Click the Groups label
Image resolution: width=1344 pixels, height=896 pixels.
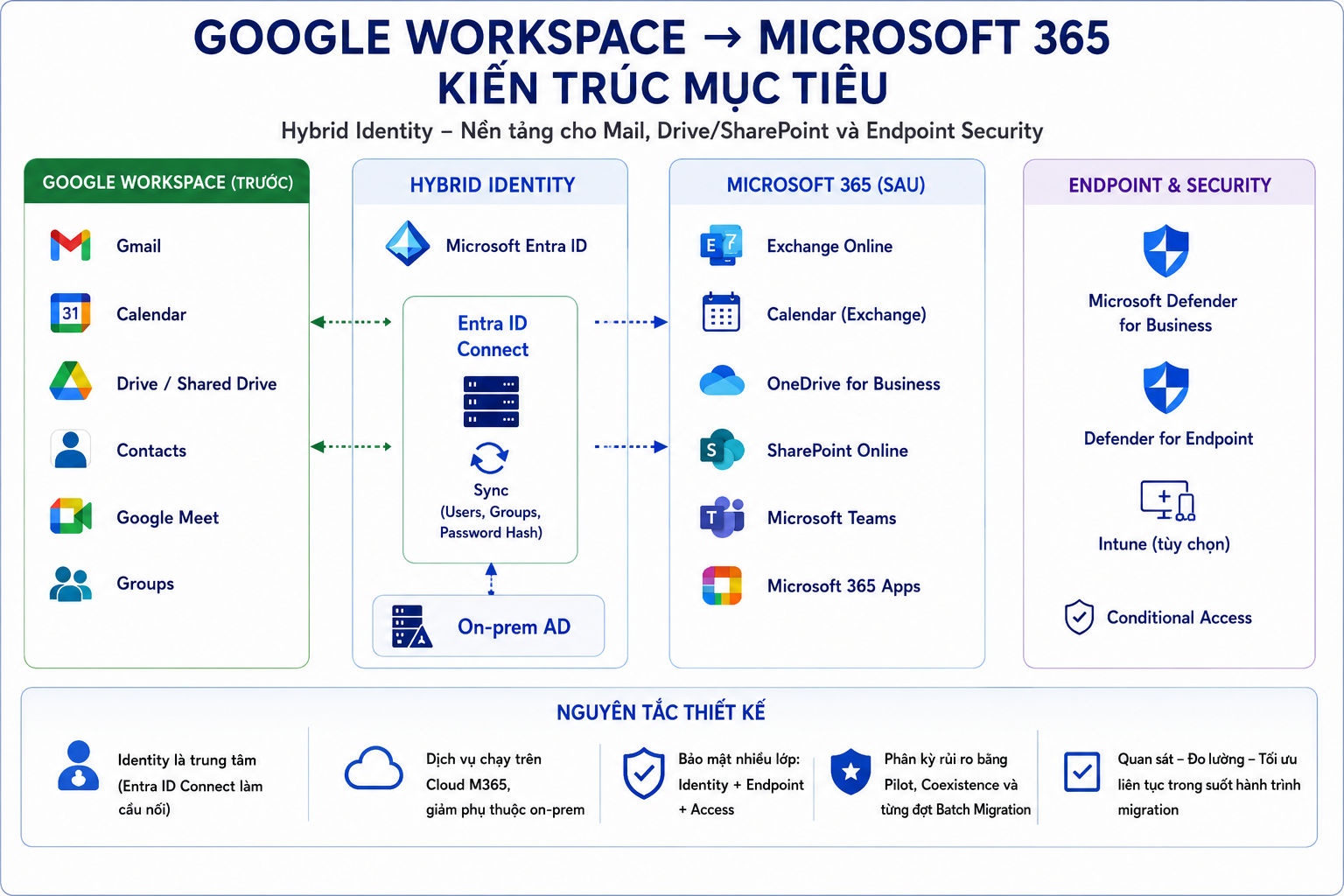[x=145, y=584]
